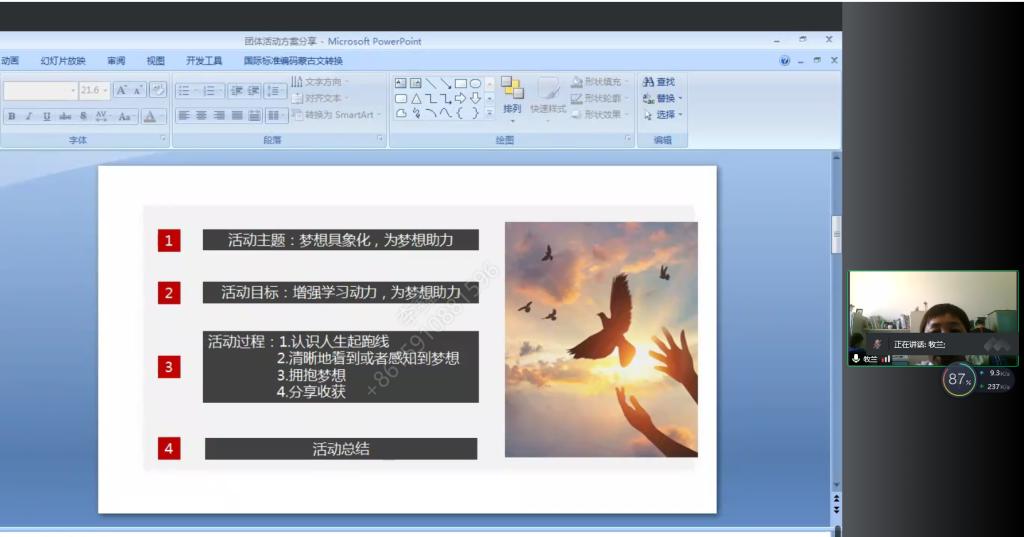1024x537 pixels.
Task: Select the Freeform scribble shape
Action: (x=415, y=113)
